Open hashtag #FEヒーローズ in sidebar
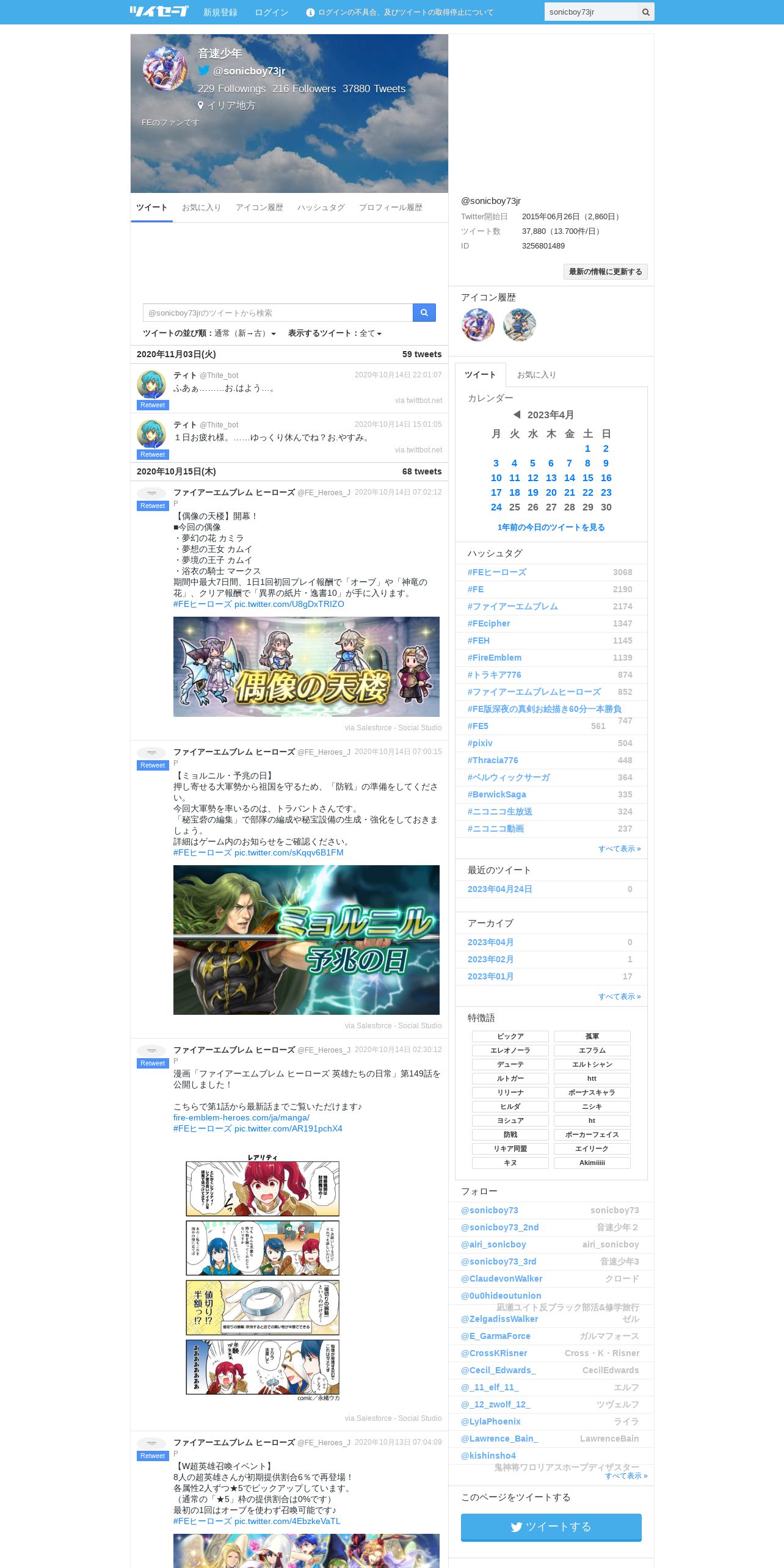The height and width of the screenshot is (1568, 784). (497, 572)
